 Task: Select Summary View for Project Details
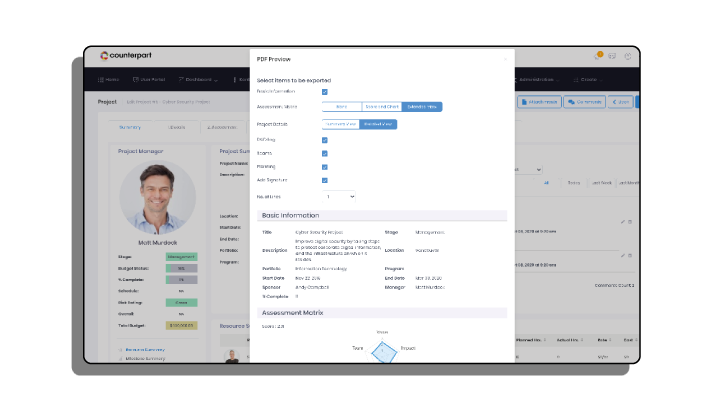click(x=341, y=124)
